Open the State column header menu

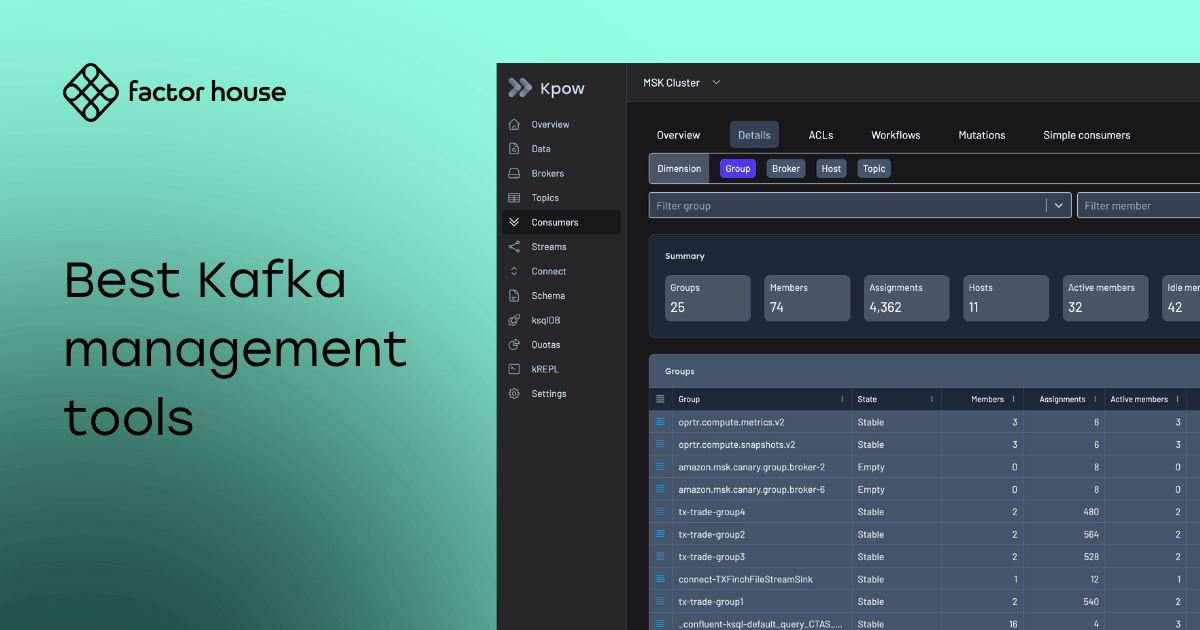click(x=932, y=399)
